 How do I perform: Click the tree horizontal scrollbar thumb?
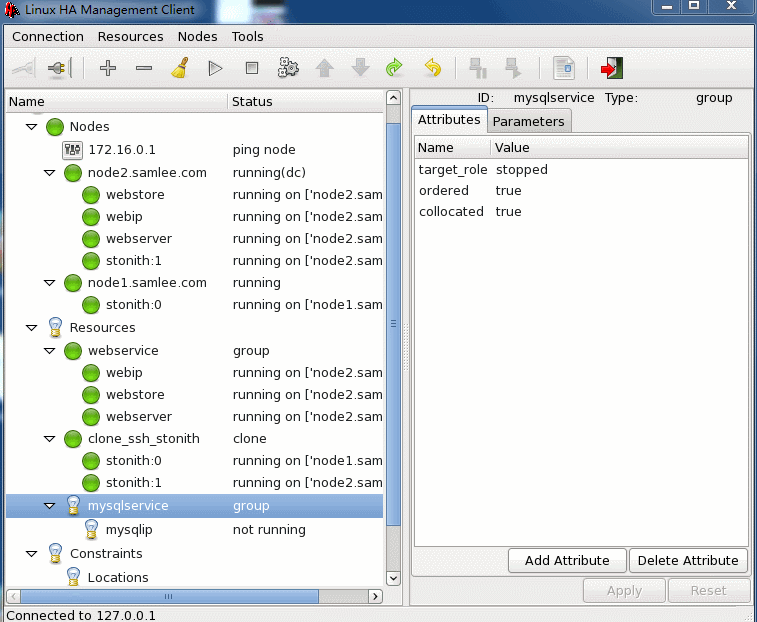coord(169,596)
